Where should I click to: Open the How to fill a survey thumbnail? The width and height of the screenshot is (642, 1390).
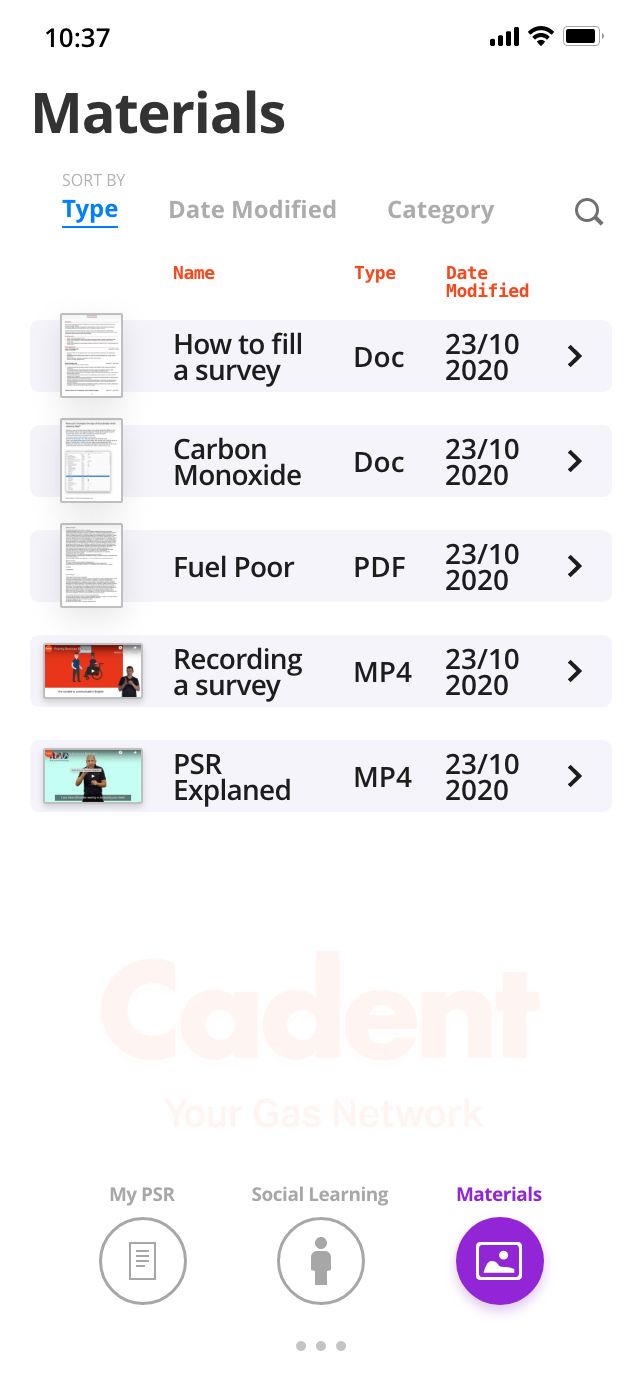click(x=91, y=356)
